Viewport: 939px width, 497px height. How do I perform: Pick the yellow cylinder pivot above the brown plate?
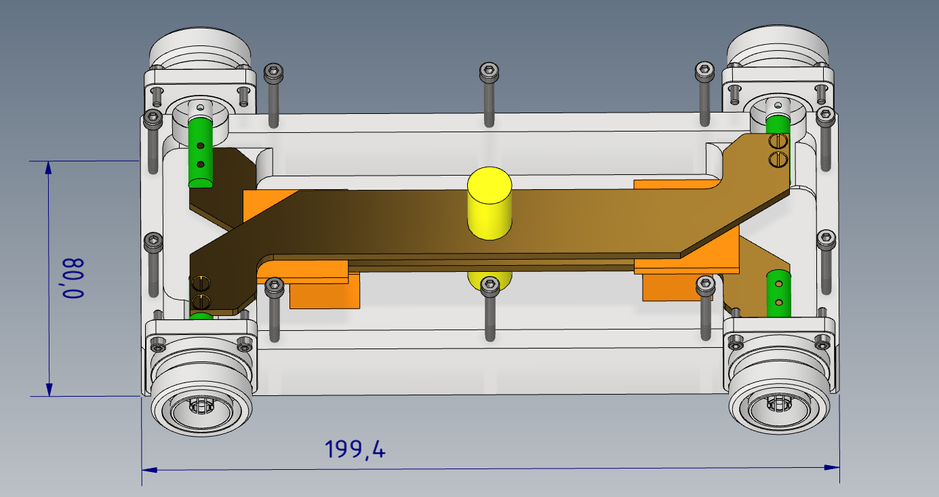(x=490, y=204)
